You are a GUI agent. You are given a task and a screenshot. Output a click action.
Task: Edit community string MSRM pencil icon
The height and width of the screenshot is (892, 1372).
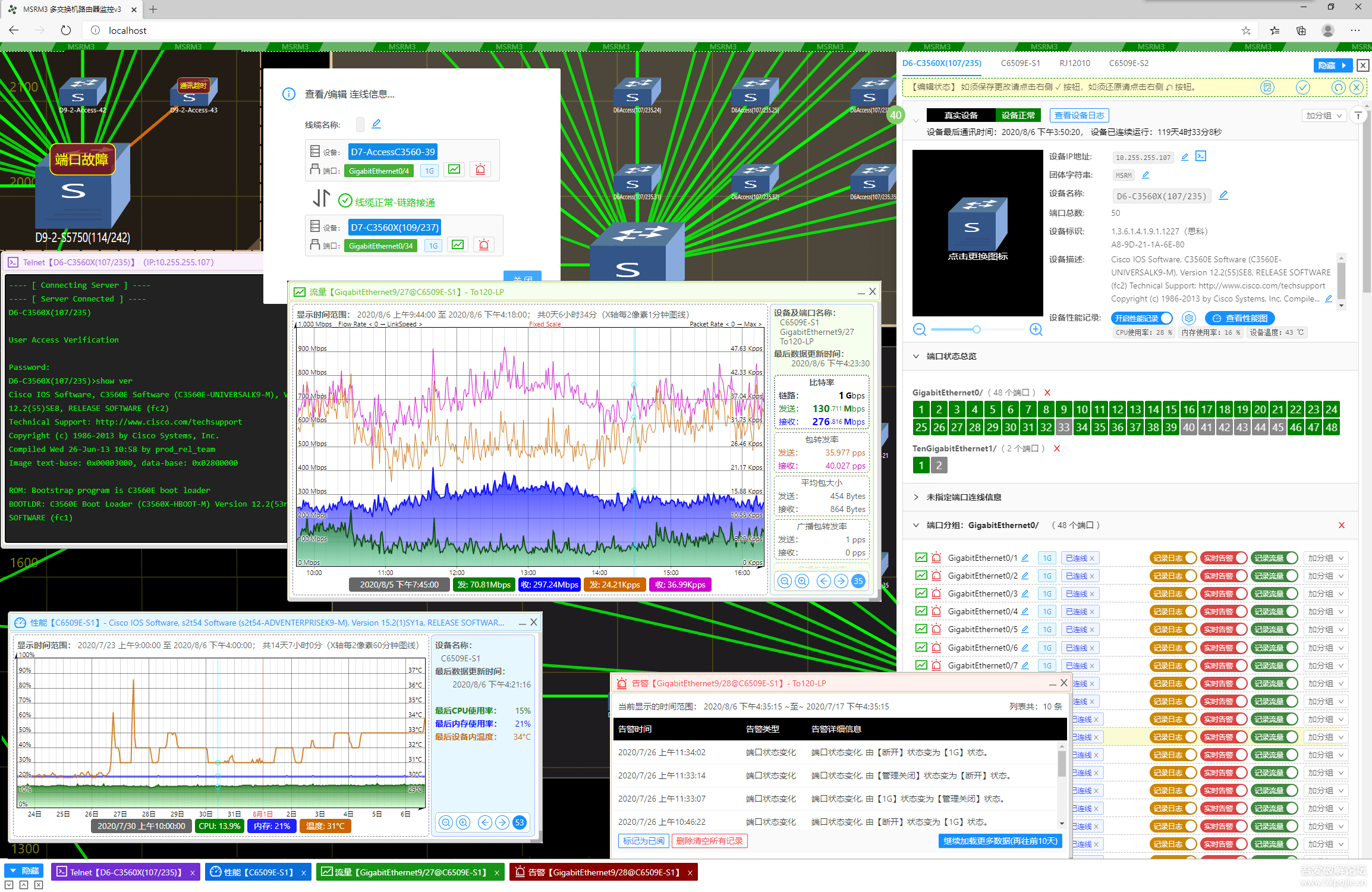(1146, 175)
